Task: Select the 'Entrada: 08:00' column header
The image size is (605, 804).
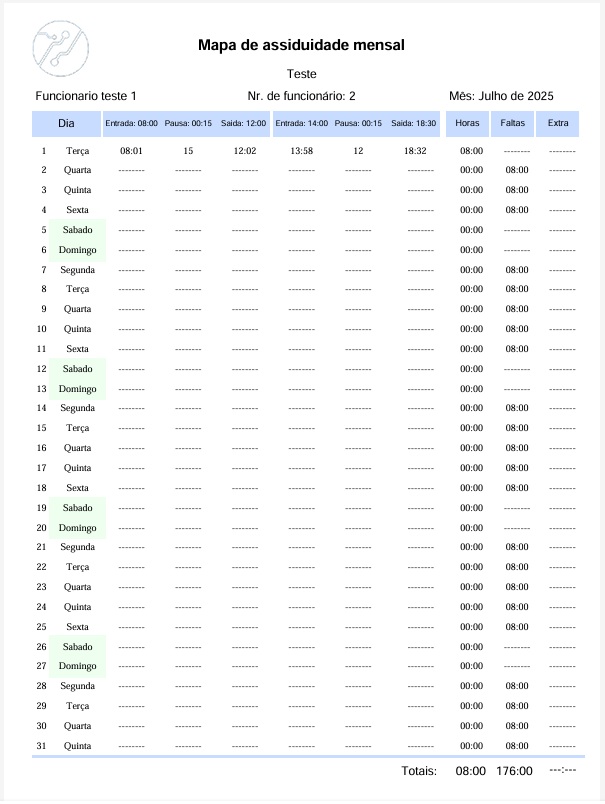Action: click(x=131, y=123)
